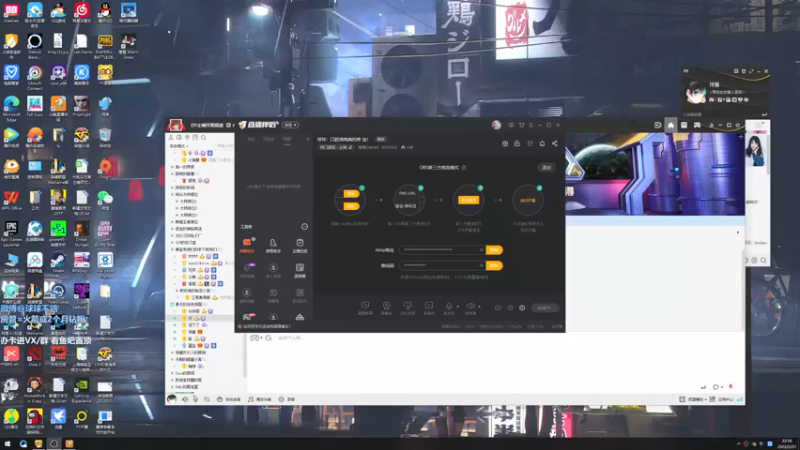Click the microphone icon in the YY bottom bar
The width and height of the screenshot is (800, 450).
tap(195, 399)
